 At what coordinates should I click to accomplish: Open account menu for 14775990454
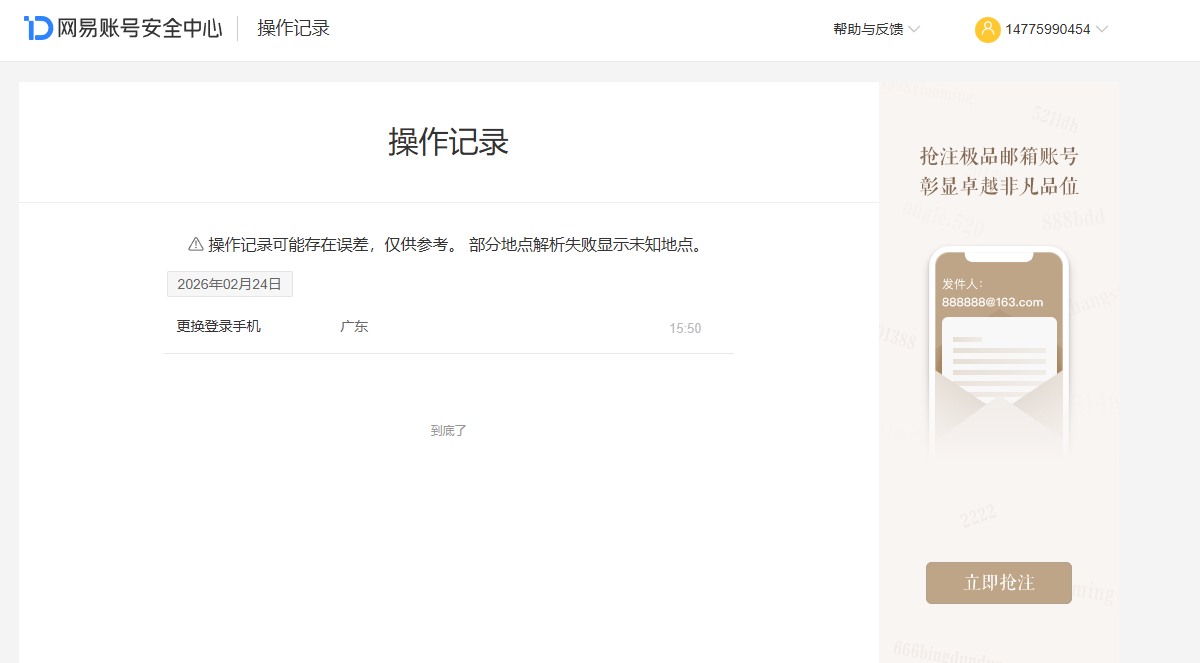click(1048, 29)
